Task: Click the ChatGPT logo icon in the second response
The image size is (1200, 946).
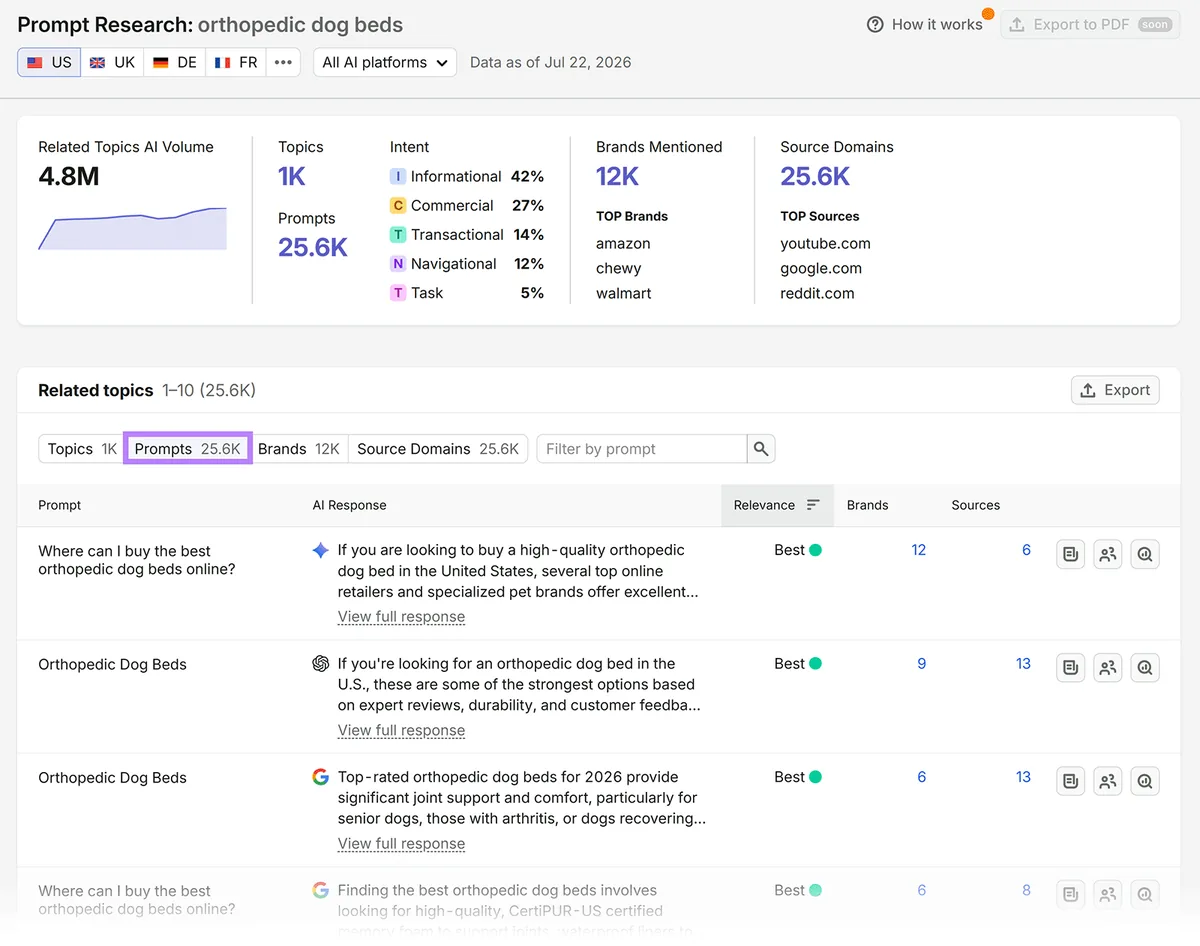Action: [320, 663]
